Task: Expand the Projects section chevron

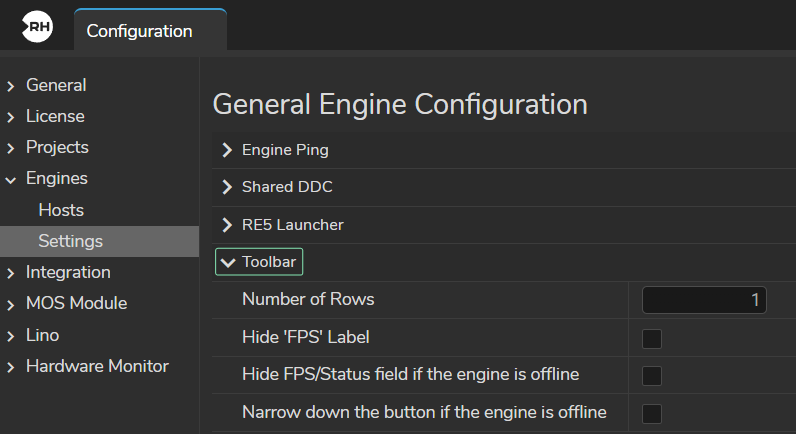Action: click(x=11, y=148)
